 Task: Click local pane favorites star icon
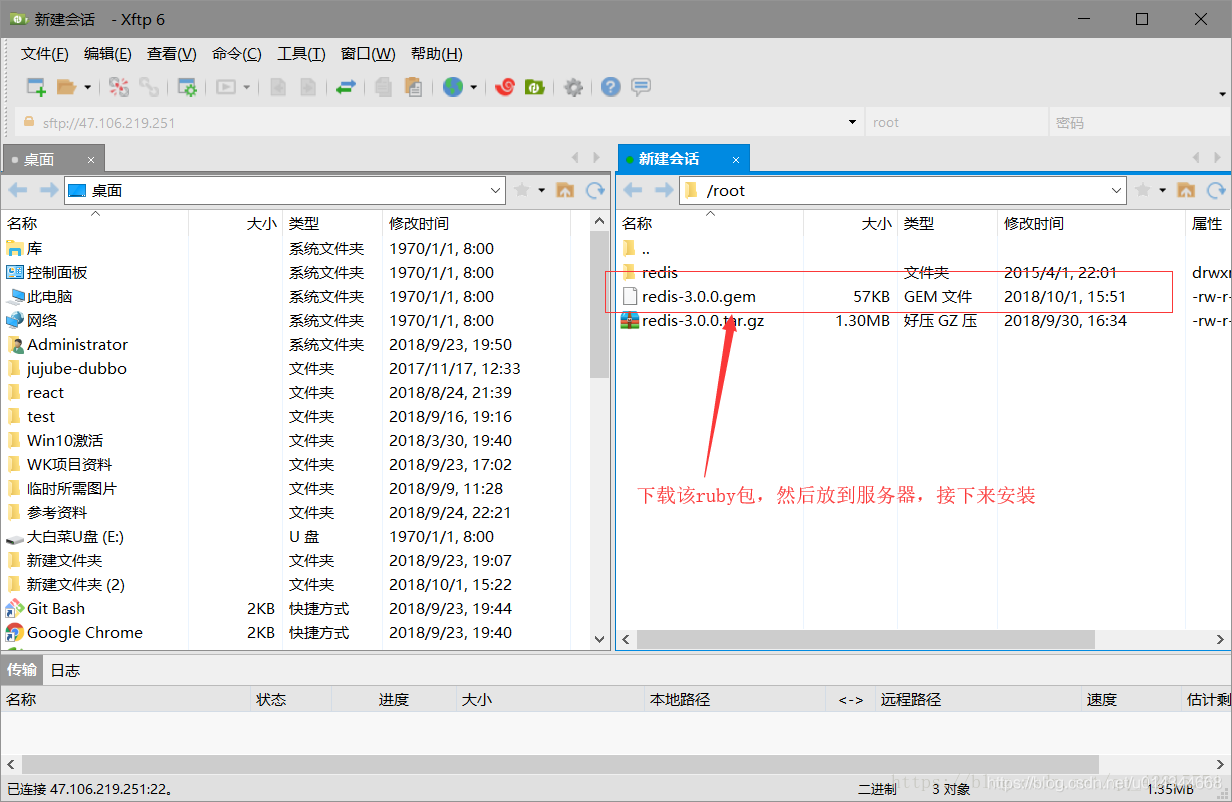[x=521, y=190]
